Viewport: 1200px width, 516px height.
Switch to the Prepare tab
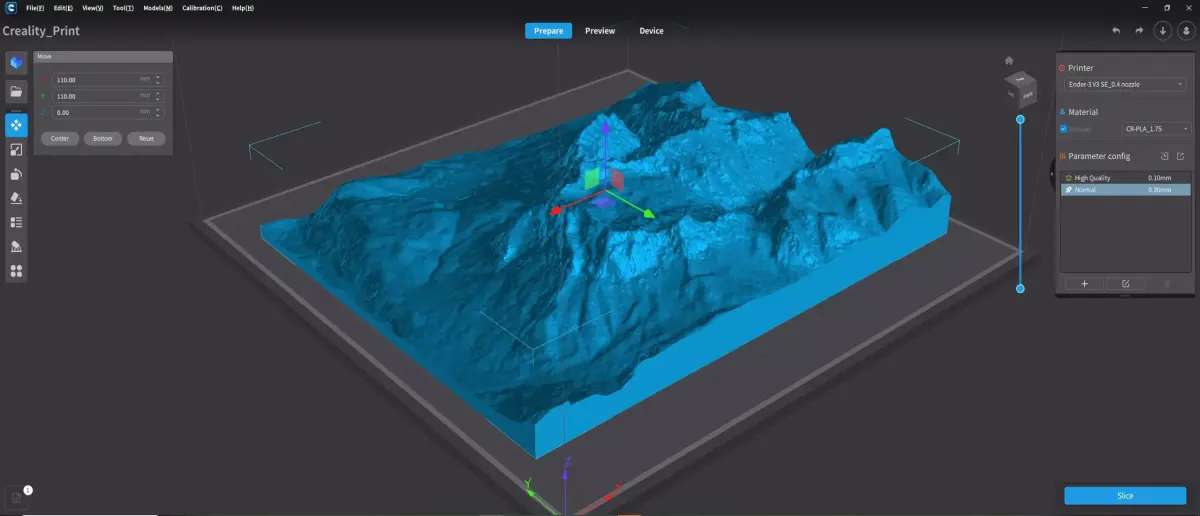(x=548, y=30)
